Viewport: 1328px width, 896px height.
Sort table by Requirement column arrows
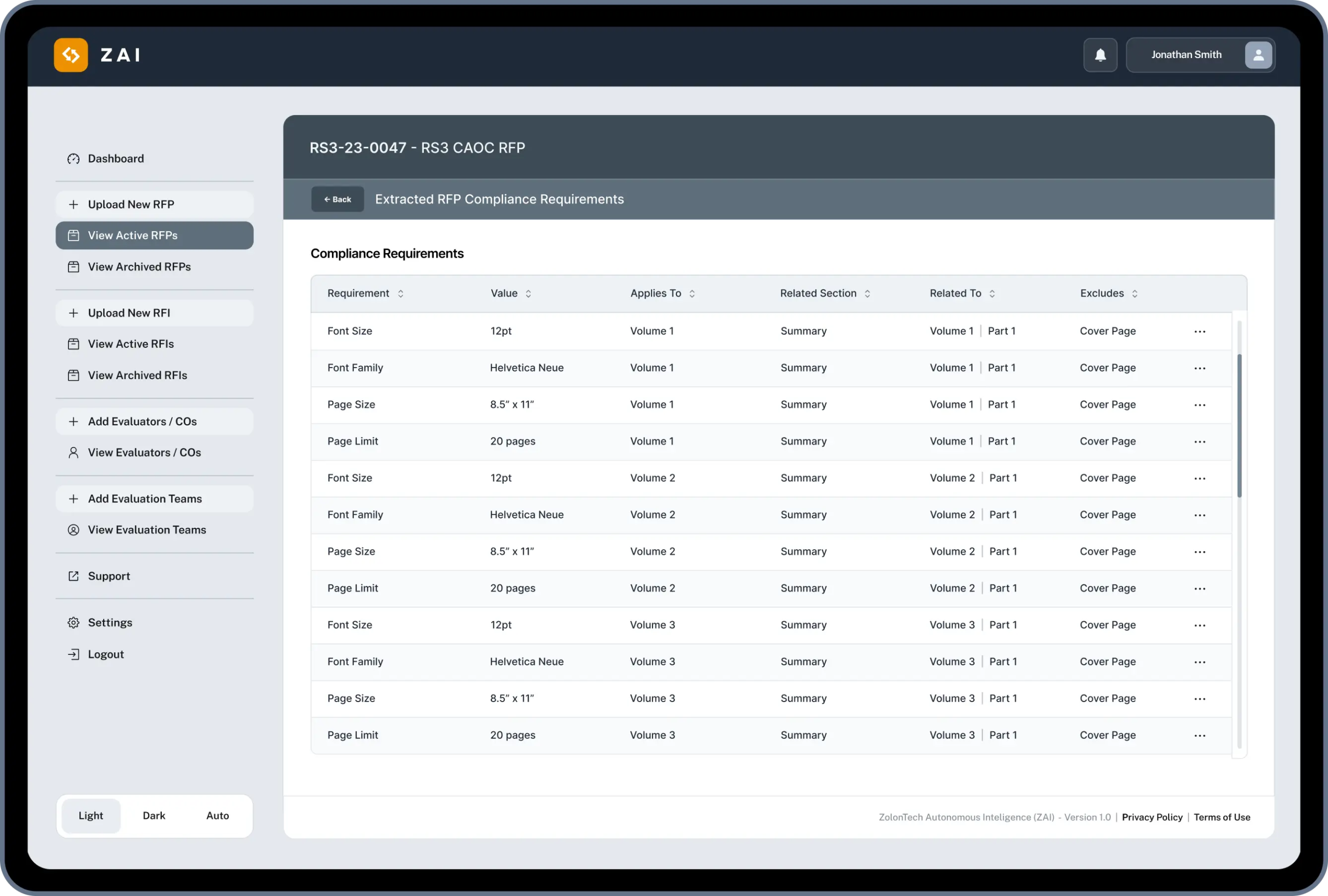(400, 293)
